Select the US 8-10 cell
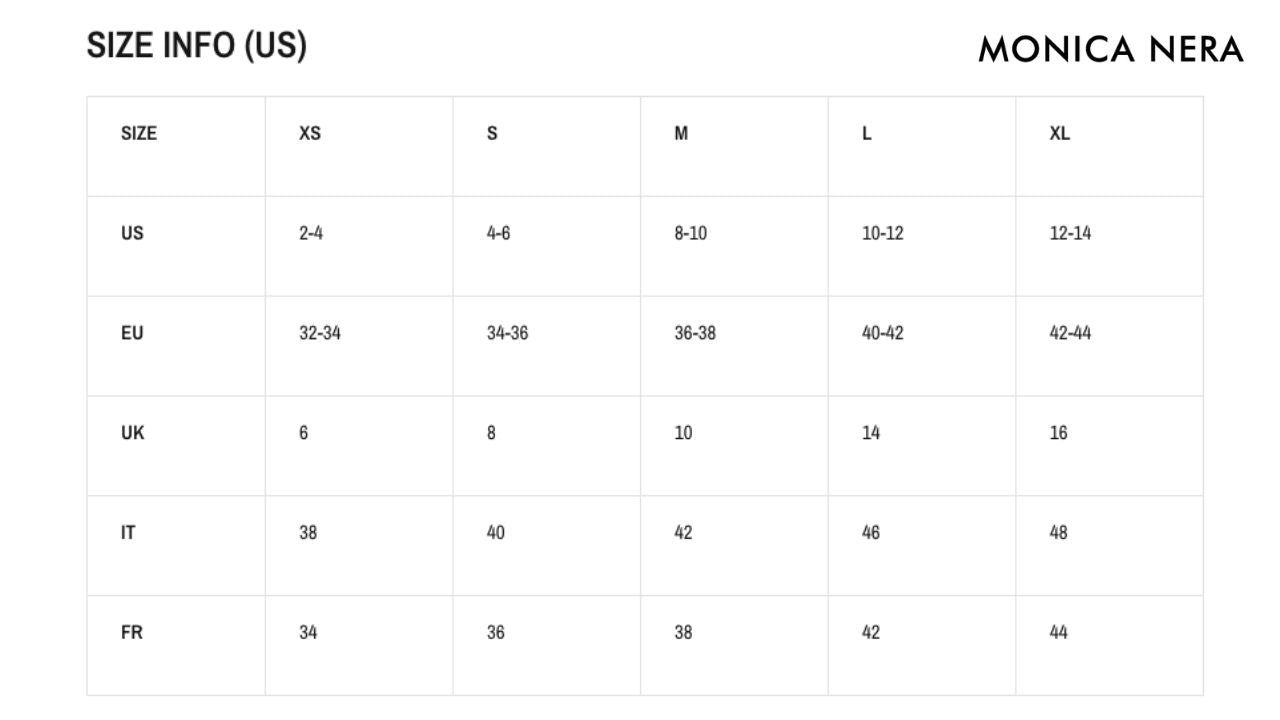 691,233
